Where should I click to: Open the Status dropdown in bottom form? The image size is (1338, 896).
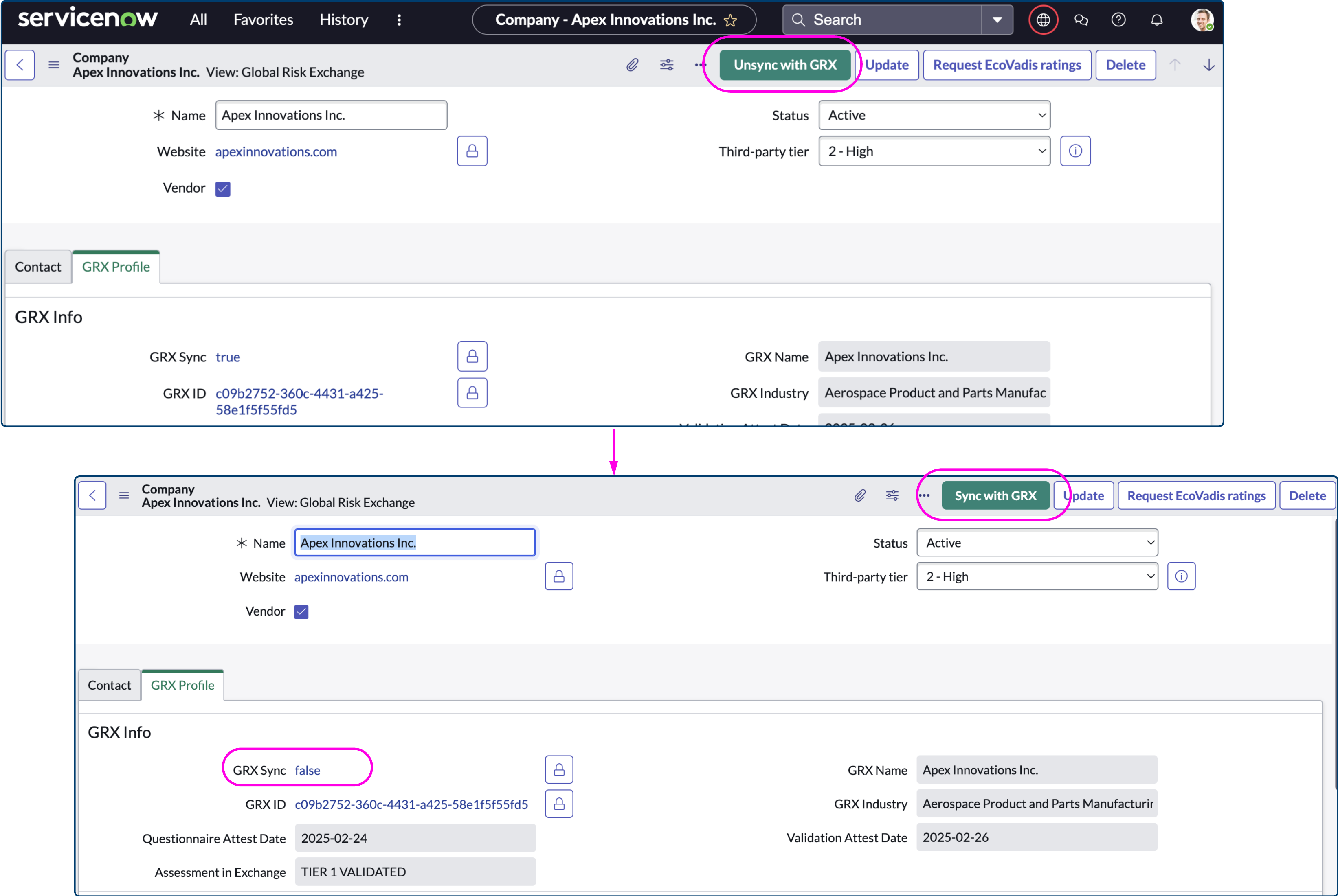click(1037, 542)
